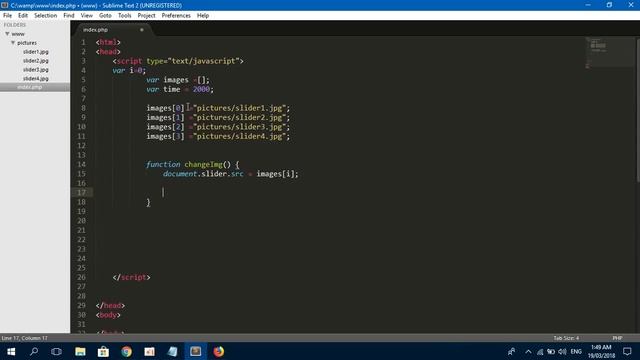
Task: Open the File menu
Action: point(7,16)
